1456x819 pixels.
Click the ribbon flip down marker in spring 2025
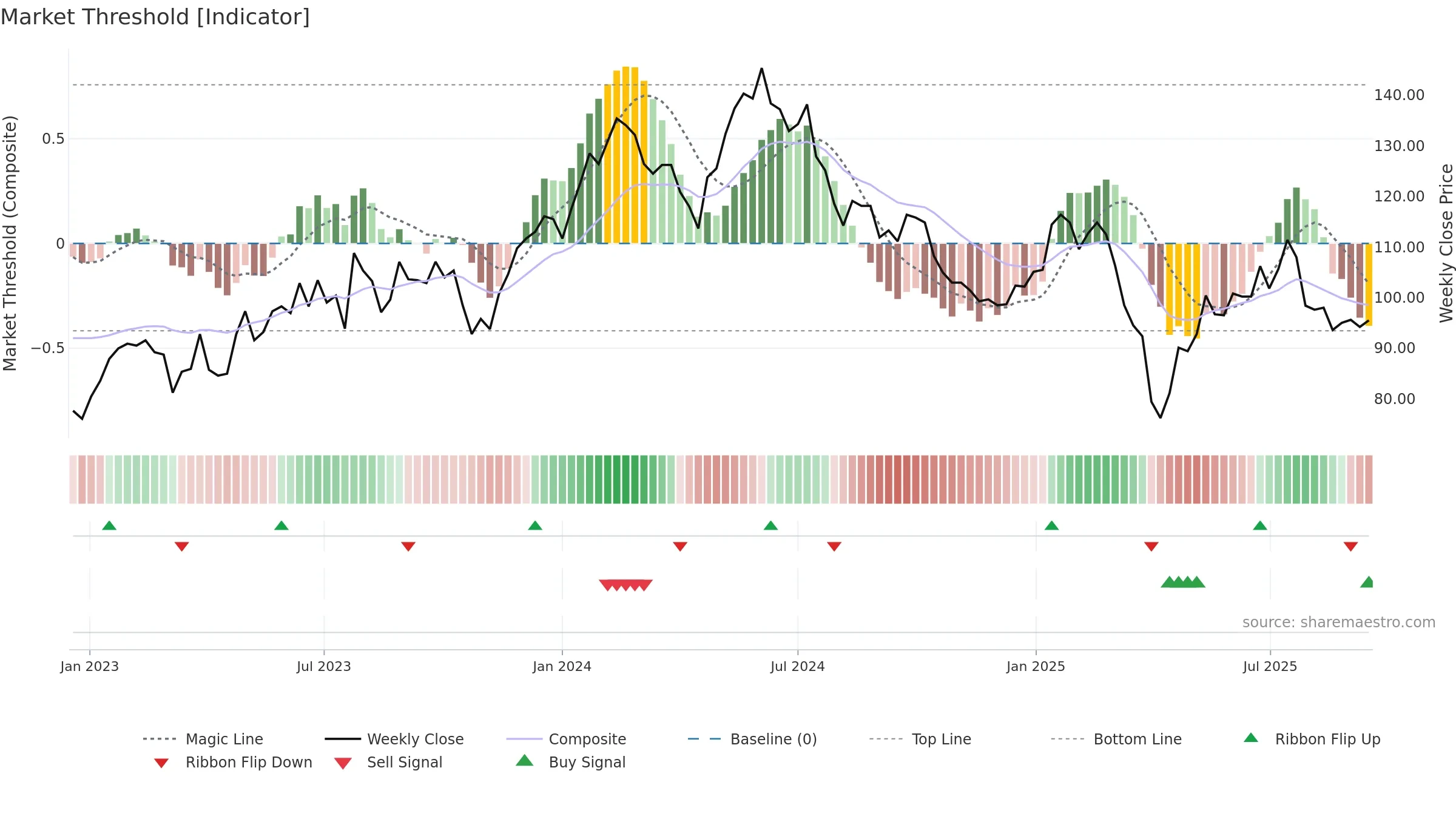(x=1151, y=547)
